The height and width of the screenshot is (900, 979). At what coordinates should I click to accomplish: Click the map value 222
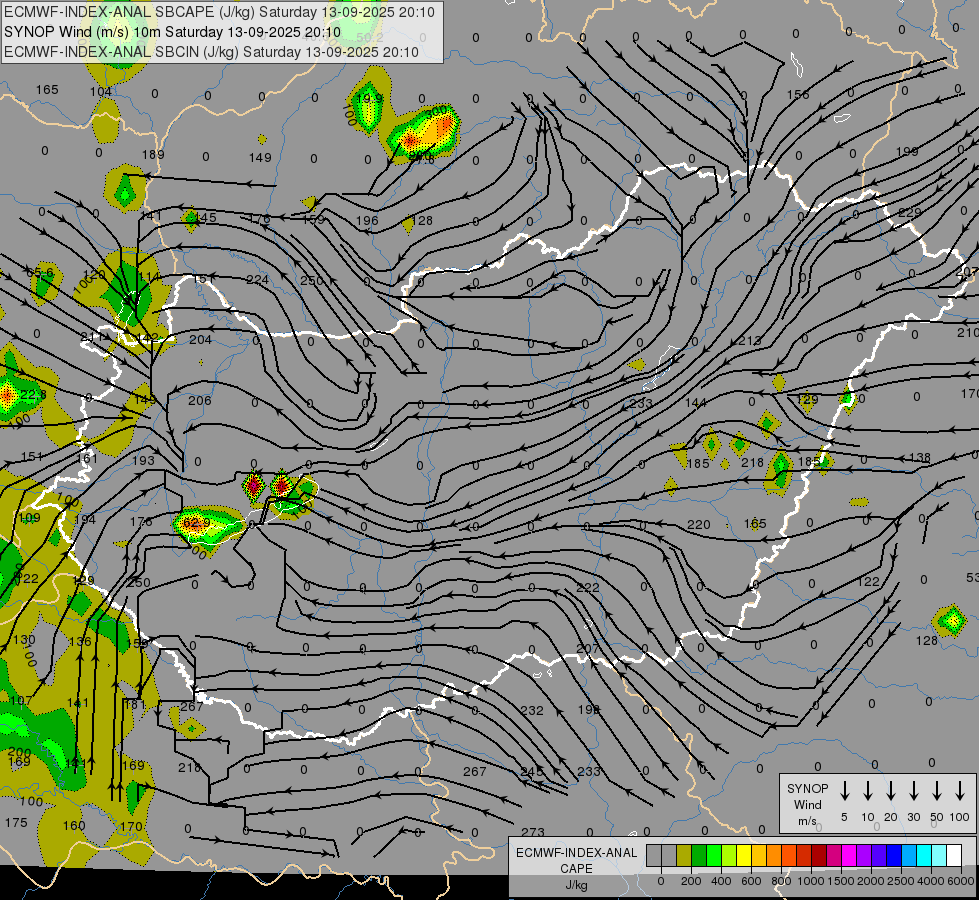click(588, 587)
